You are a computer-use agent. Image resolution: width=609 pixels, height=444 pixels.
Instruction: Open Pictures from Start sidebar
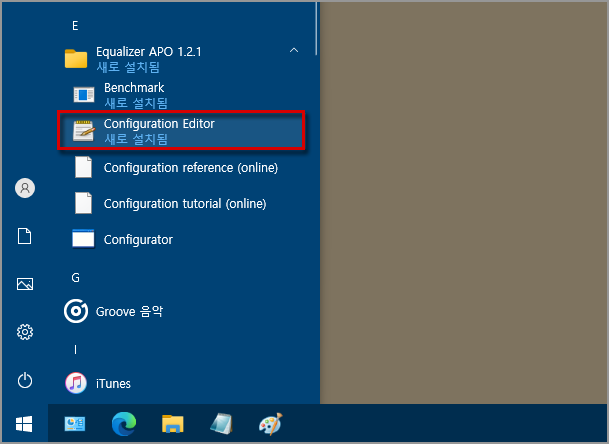click(x=25, y=284)
